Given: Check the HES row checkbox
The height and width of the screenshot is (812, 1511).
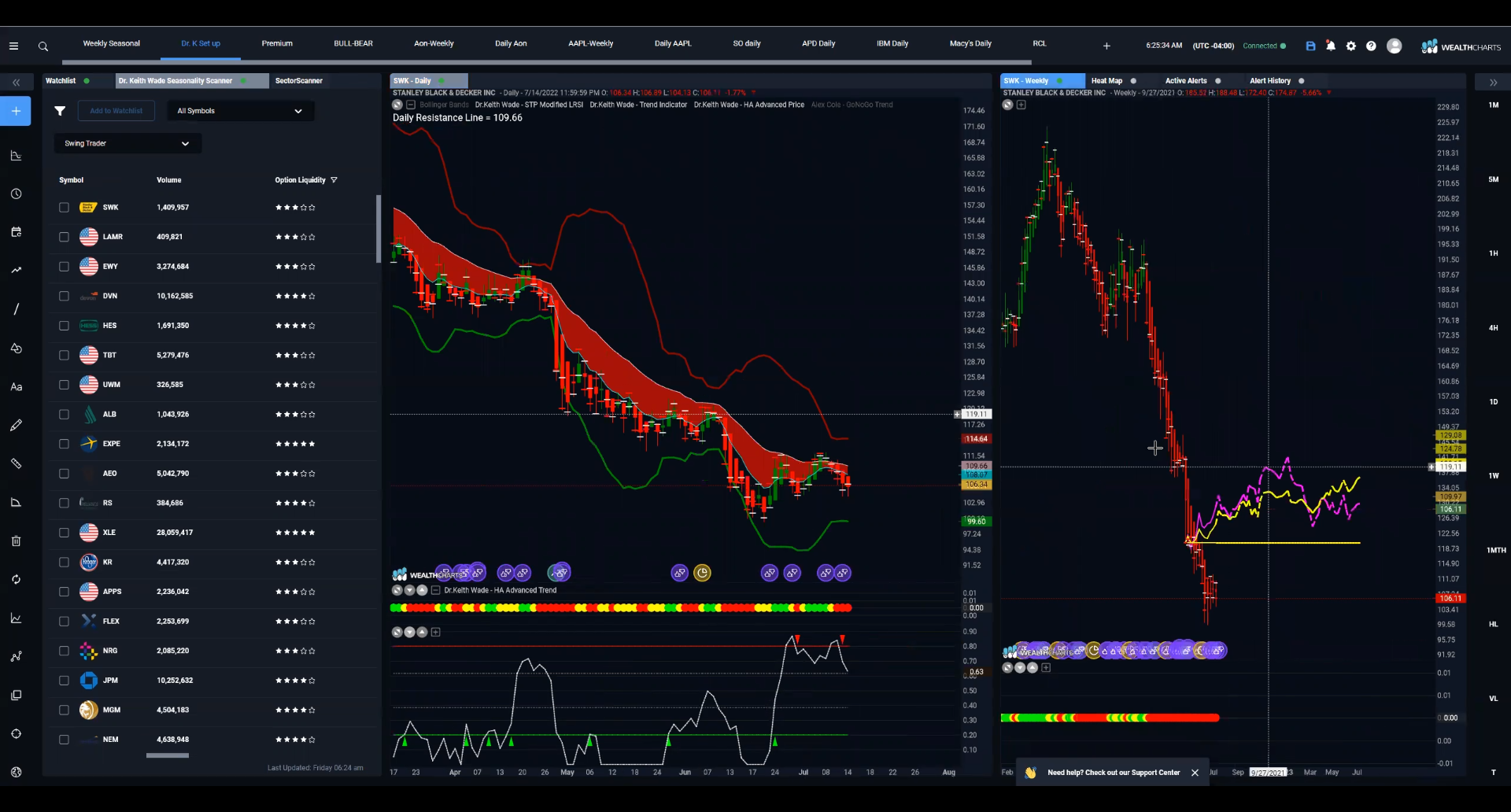Looking at the screenshot, I should [64, 326].
